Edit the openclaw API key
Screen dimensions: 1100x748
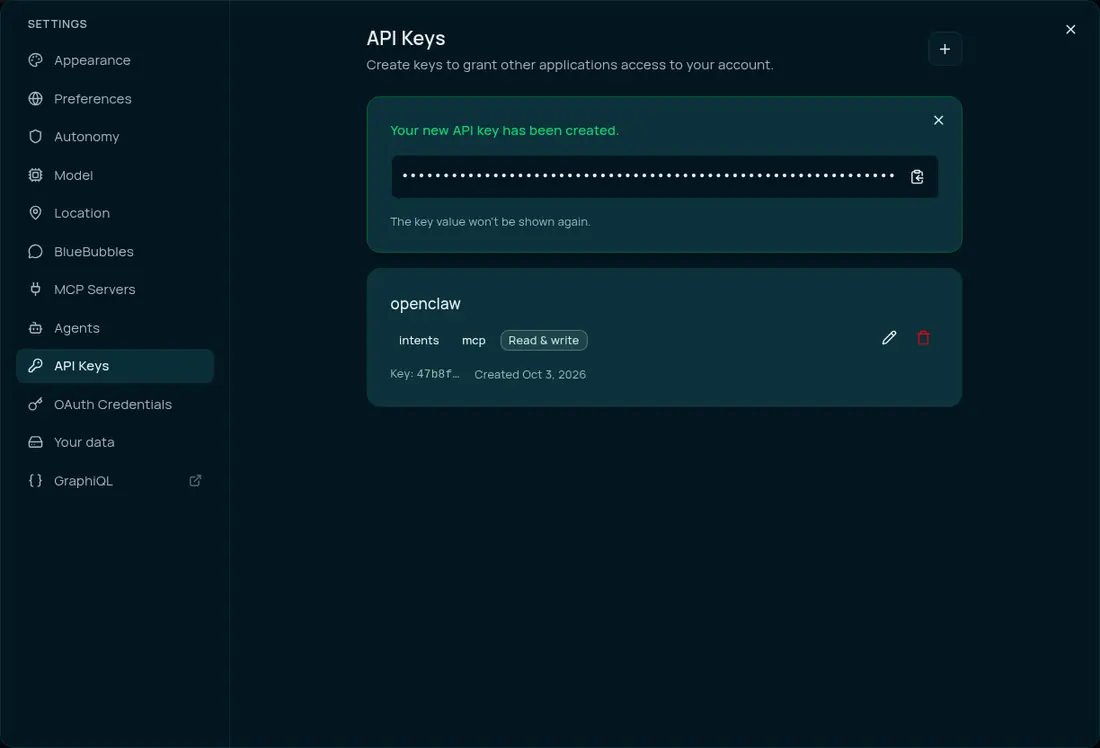[889, 338]
